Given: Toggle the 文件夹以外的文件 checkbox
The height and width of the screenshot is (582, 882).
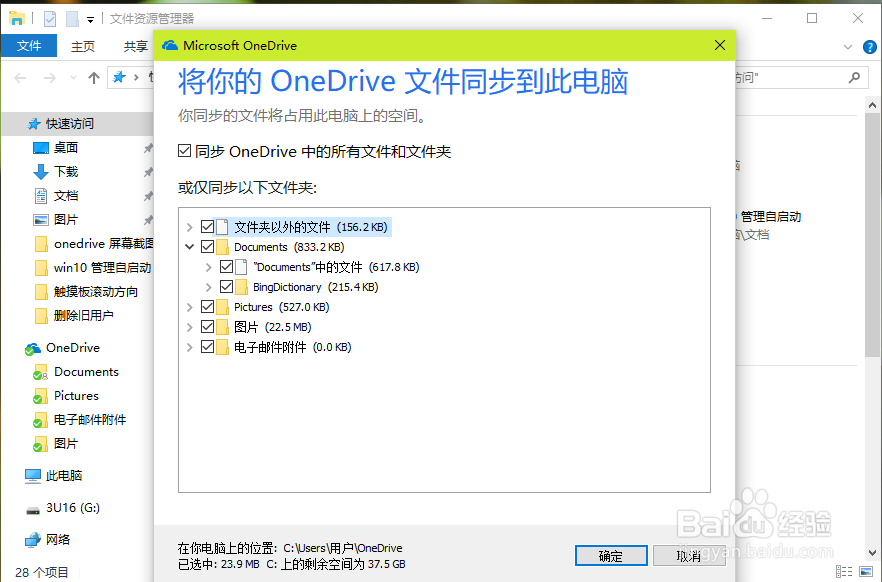Looking at the screenshot, I should [x=208, y=227].
